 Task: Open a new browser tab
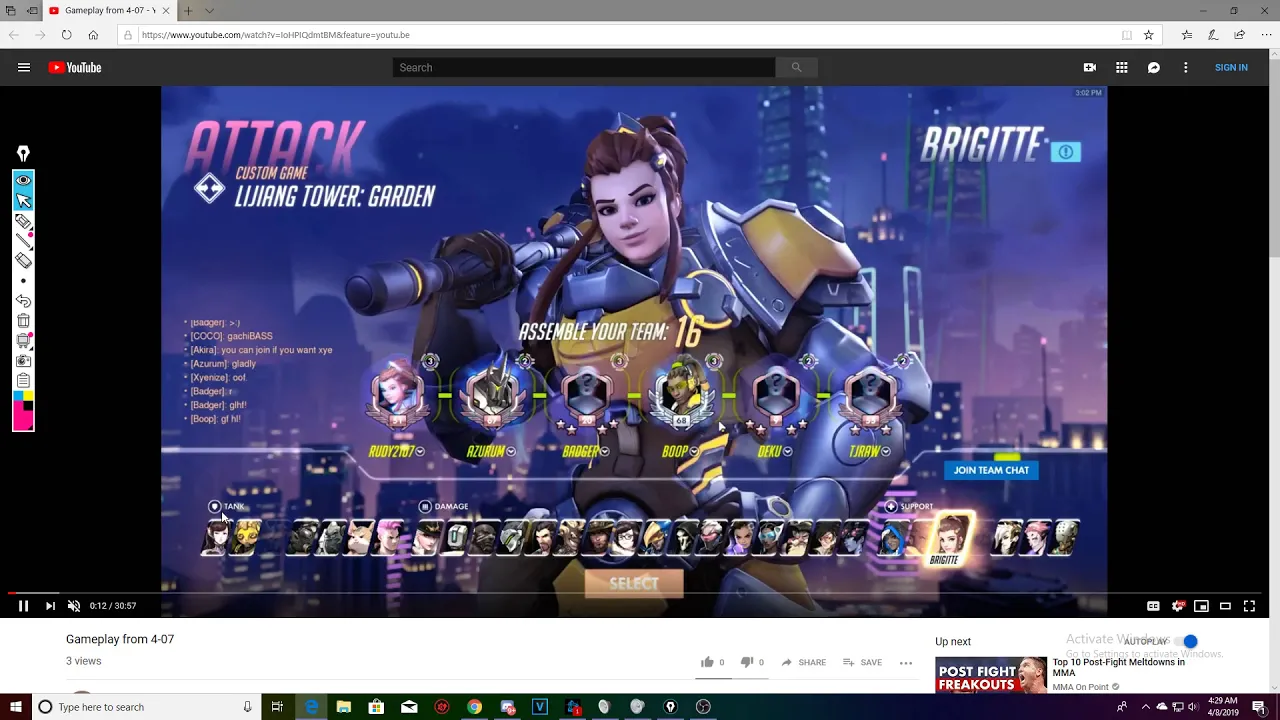(188, 10)
